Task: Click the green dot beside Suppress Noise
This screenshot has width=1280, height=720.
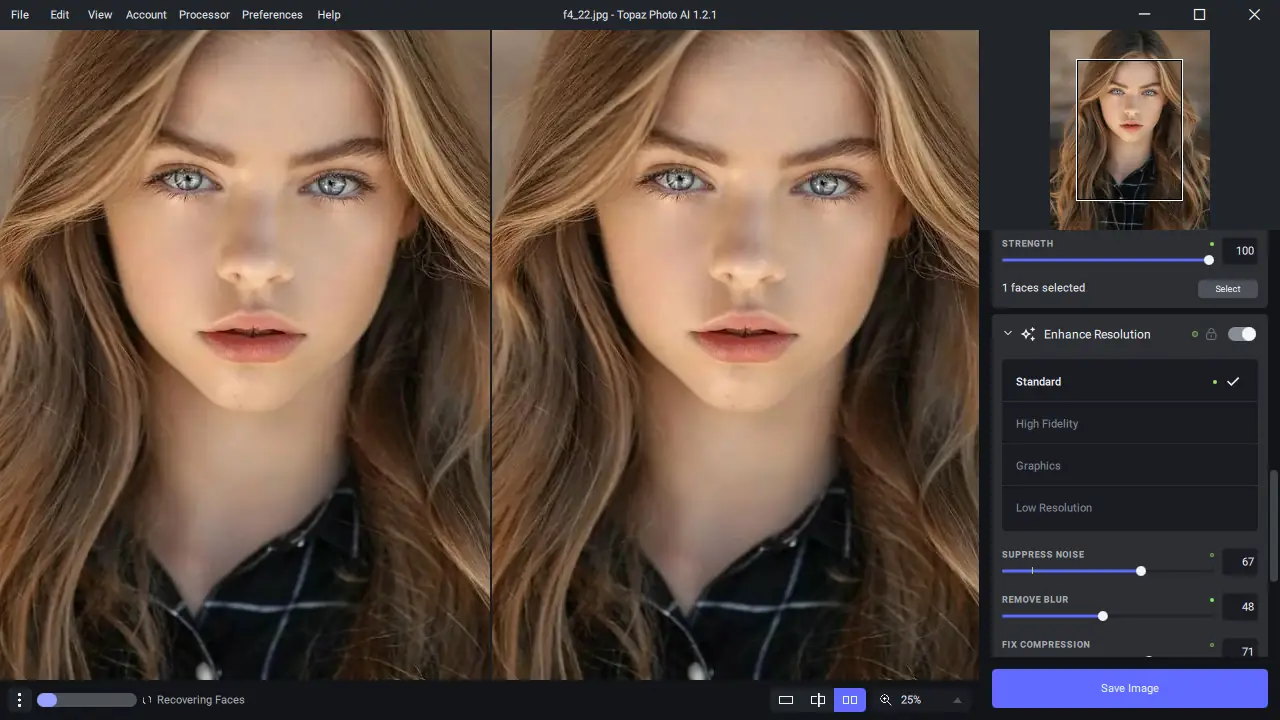Action: (x=1212, y=555)
